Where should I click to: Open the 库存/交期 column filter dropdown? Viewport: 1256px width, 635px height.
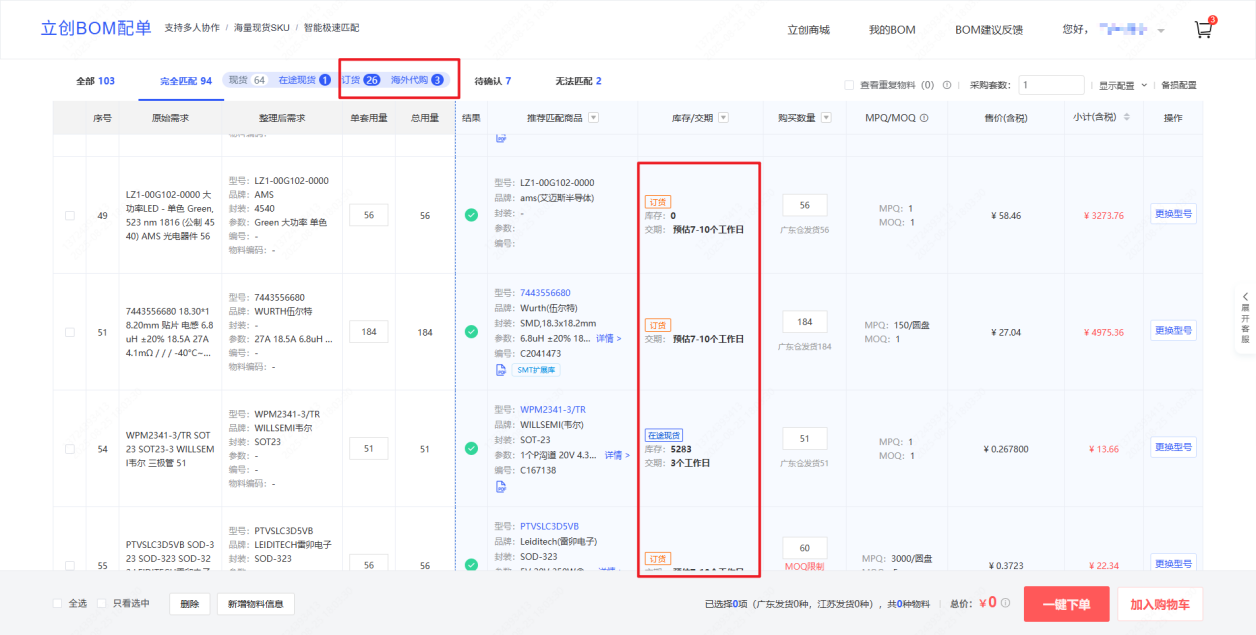click(x=723, y=118)
